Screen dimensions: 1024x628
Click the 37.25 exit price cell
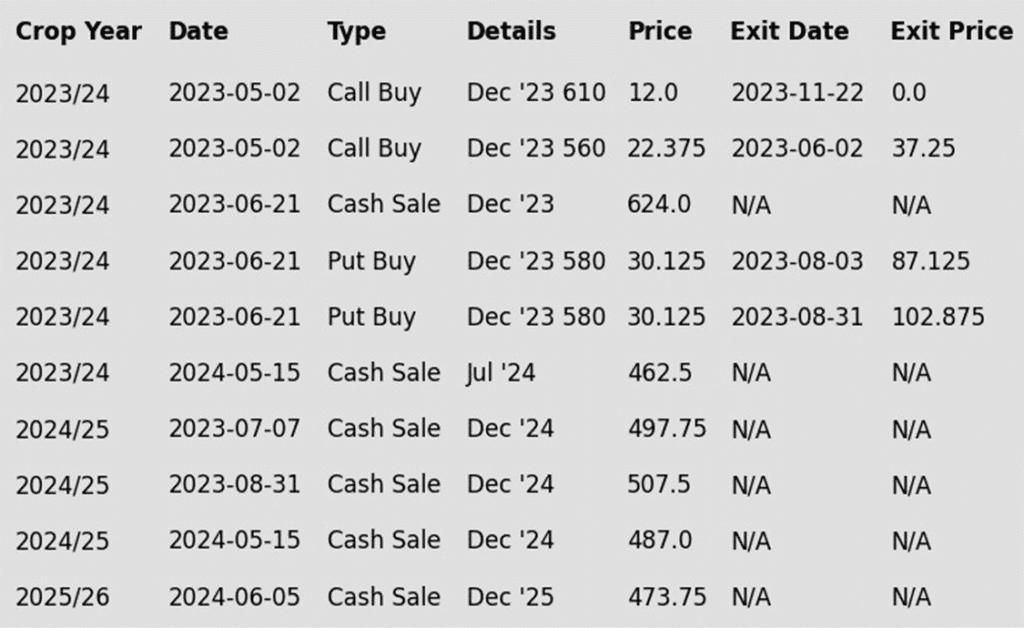click(x=923, y=149)
